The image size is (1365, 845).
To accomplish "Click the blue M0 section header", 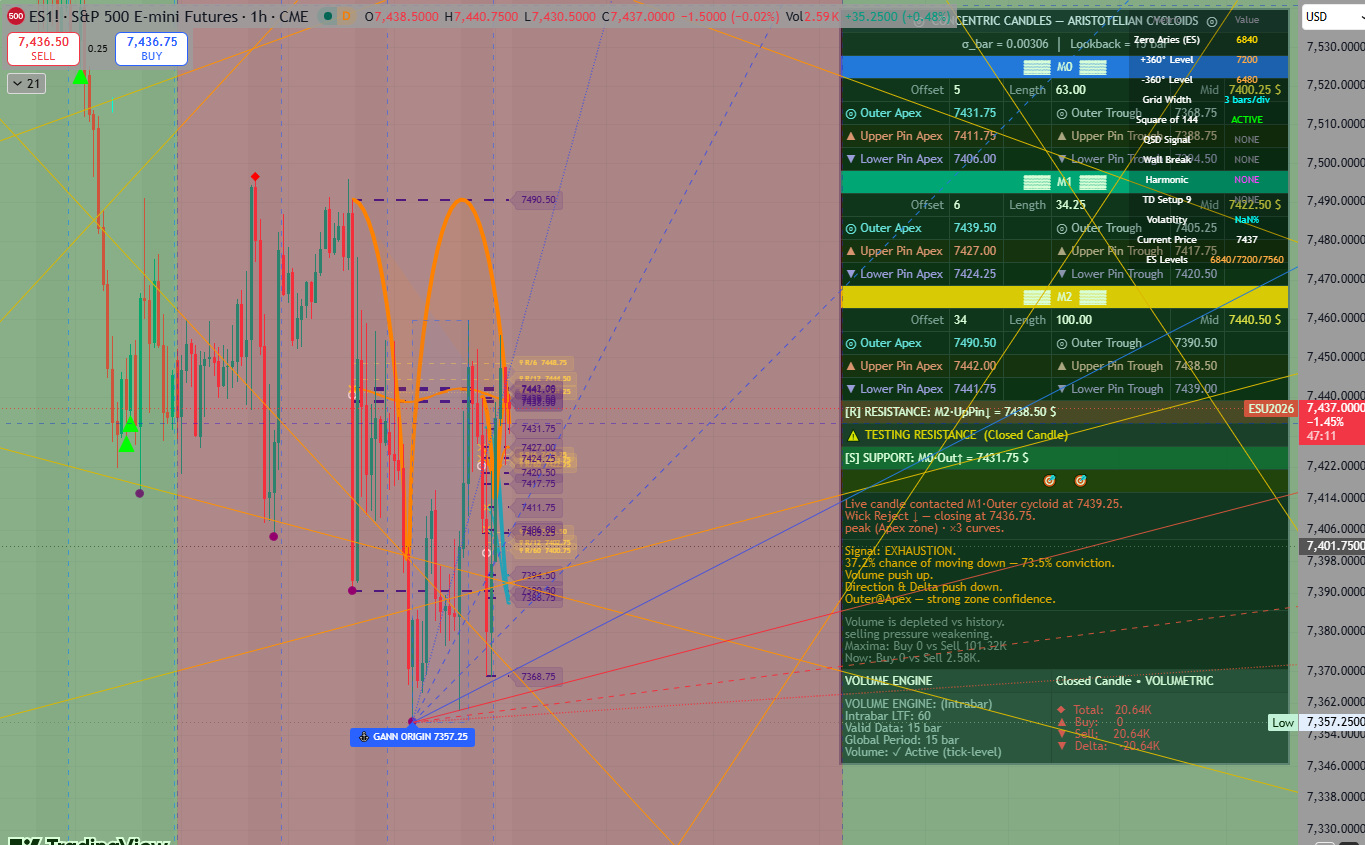I will (1065, 67).
